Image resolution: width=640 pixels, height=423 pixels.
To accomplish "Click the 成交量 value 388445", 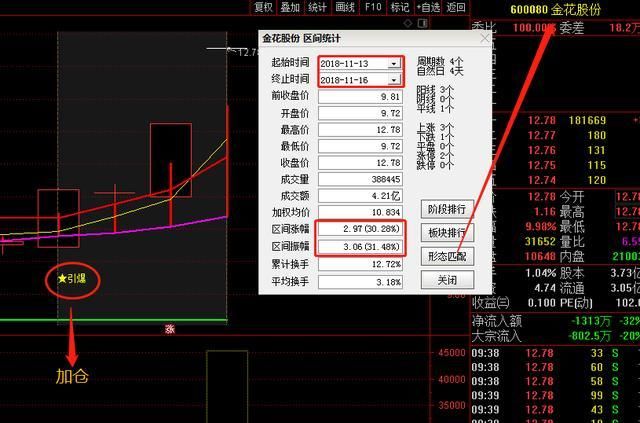I will point(360,179).
